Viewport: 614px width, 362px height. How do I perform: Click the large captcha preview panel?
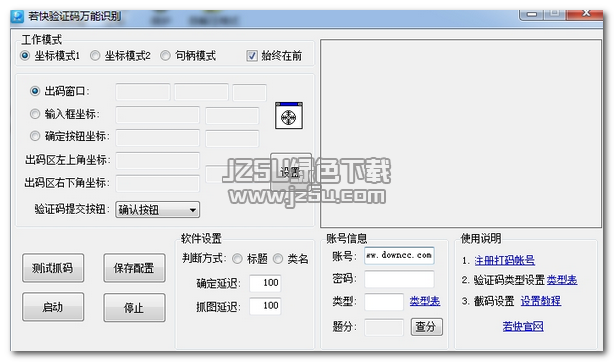tap(461, 133)
